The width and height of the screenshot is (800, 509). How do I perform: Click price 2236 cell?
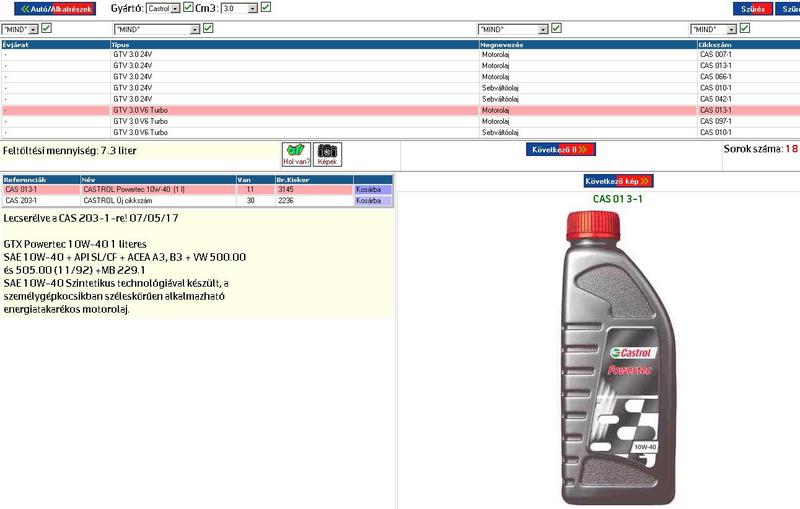click(x=314, y=200)
